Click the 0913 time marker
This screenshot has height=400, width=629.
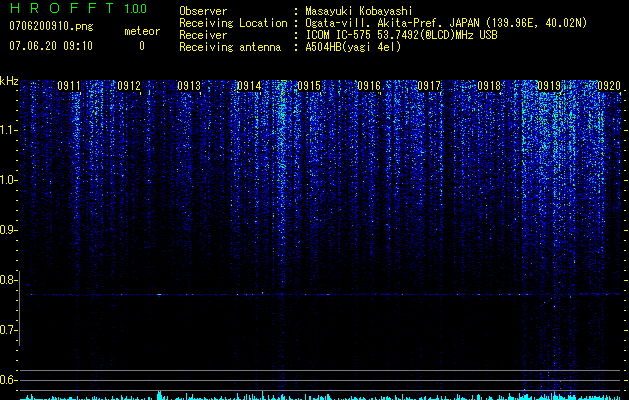tap(189, 86)
